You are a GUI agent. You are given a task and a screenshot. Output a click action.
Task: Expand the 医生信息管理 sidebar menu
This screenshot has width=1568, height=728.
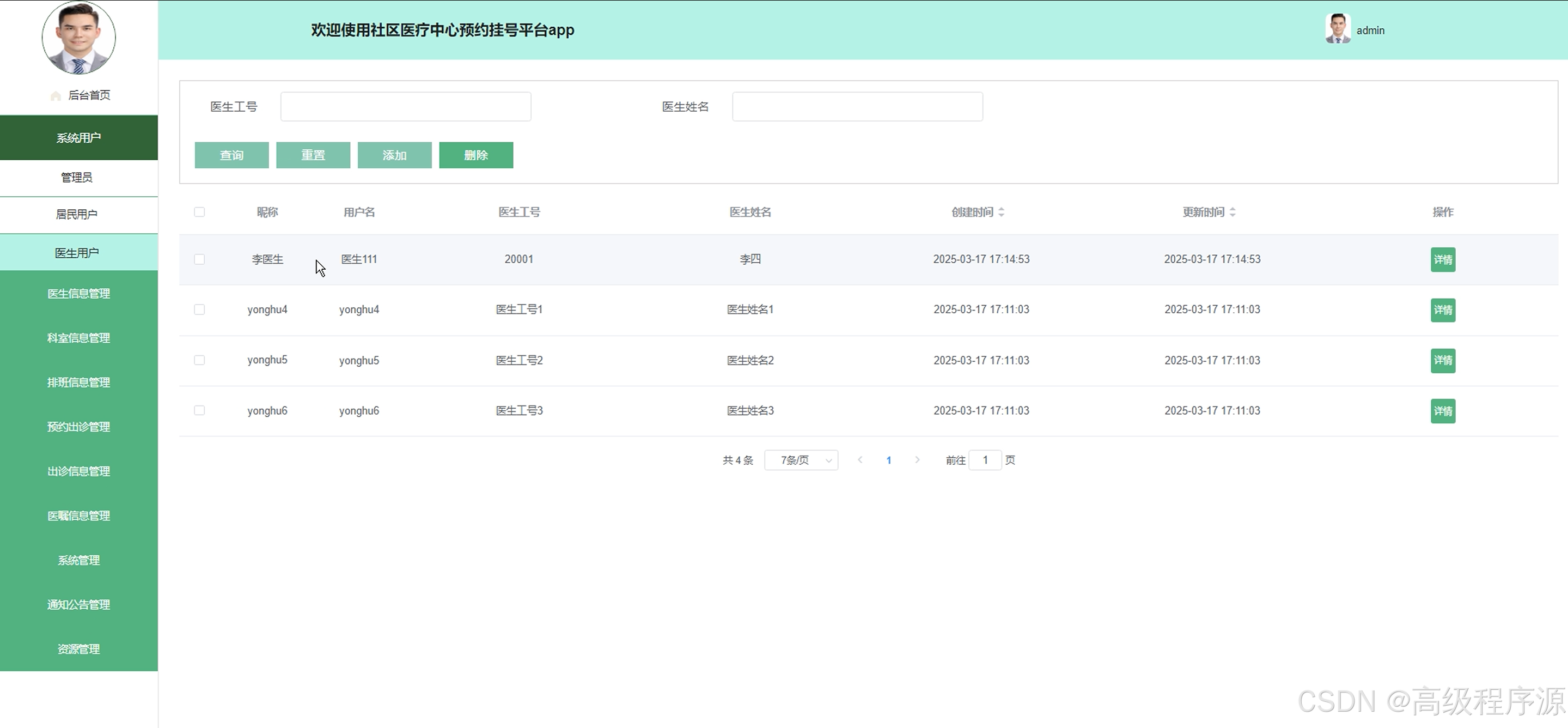click(x=78, y=294)
